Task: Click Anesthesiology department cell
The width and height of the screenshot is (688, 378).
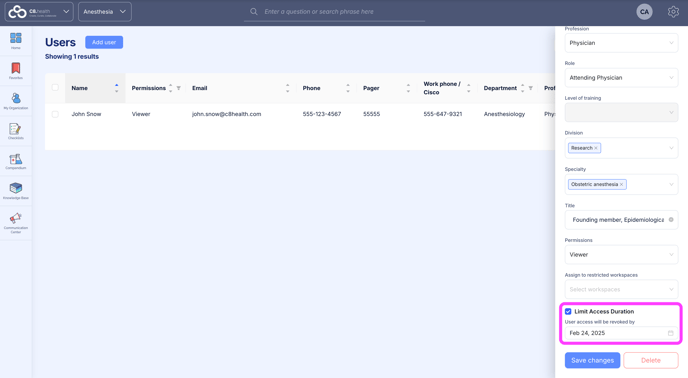Action: 504,114
